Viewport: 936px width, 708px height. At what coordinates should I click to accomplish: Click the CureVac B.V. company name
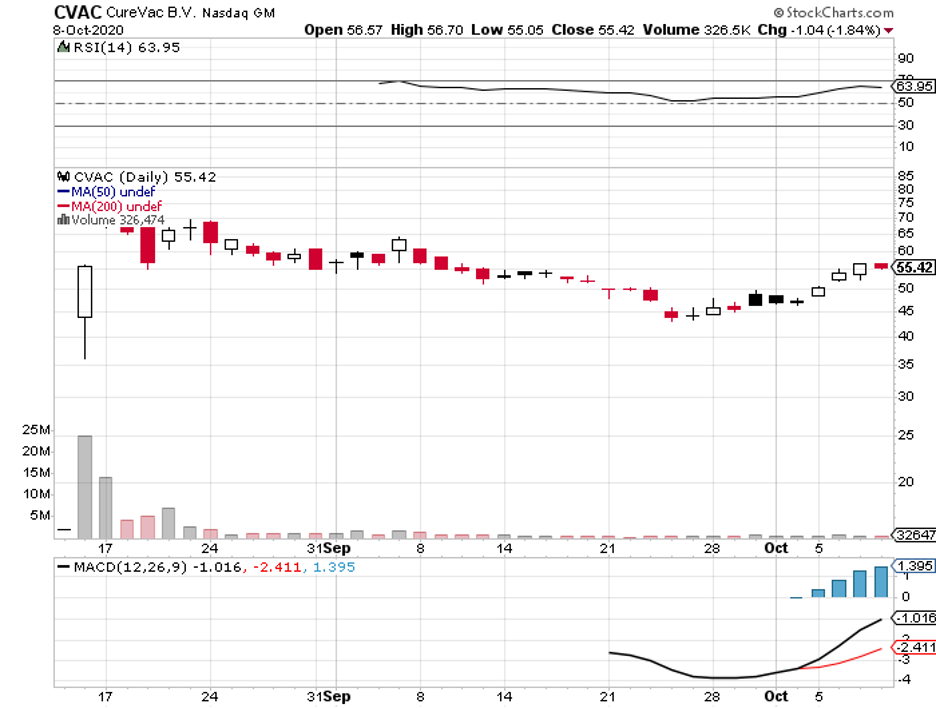click(151, 12)
